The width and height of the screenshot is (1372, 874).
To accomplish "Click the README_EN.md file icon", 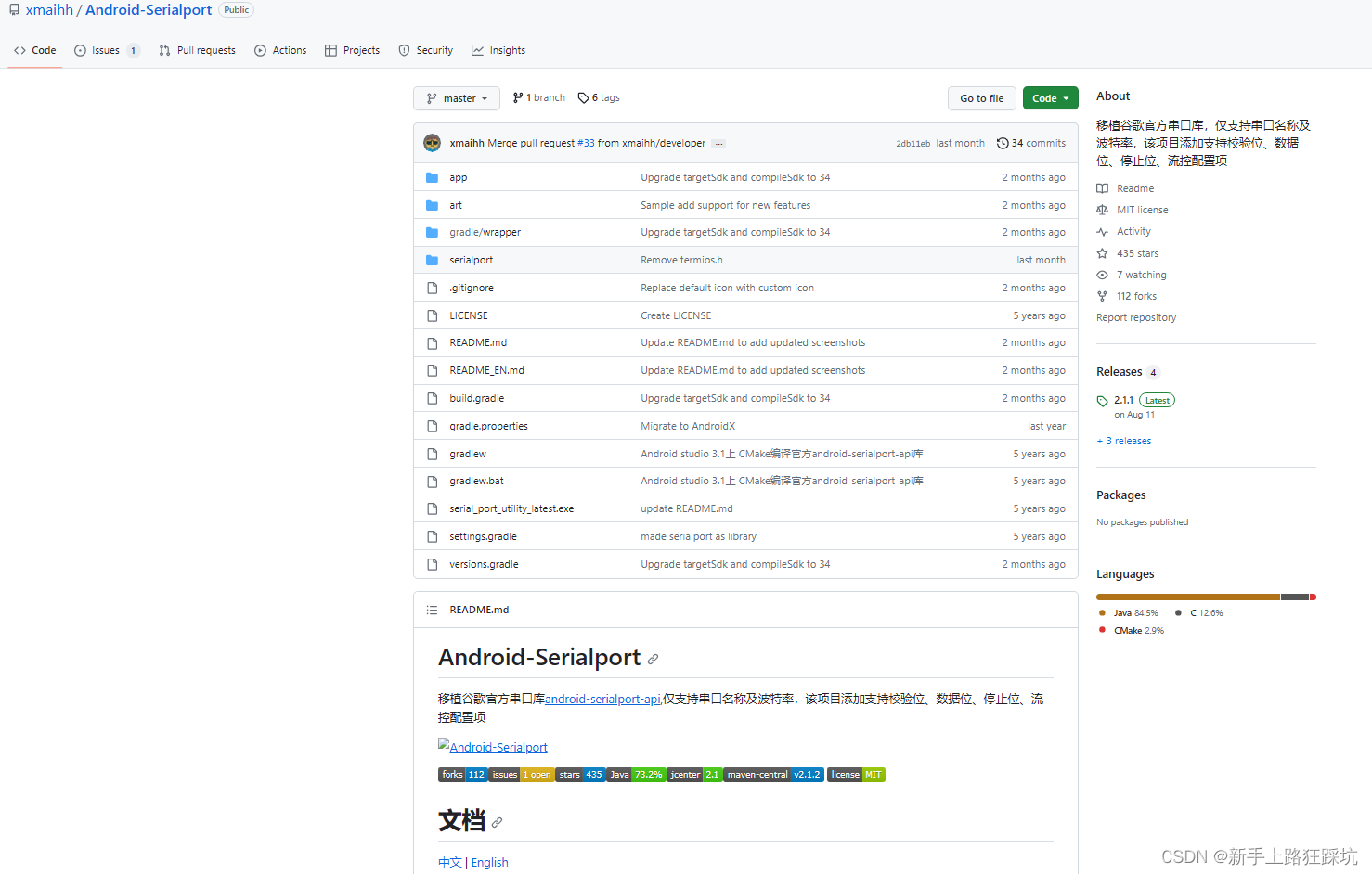I will tap(432, 370).
